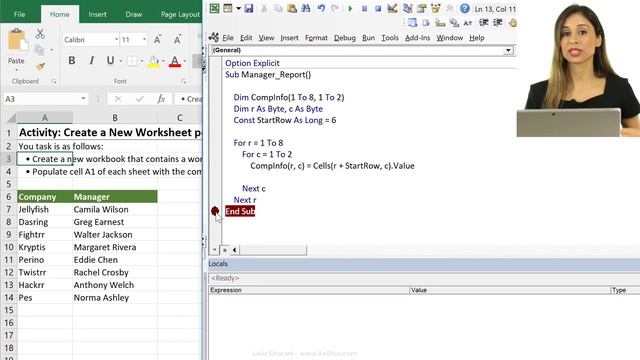This screenshot has height=360, width=640.
Task: Expand the Underline style dropdown arrow
Action: (x=121, y=61)
